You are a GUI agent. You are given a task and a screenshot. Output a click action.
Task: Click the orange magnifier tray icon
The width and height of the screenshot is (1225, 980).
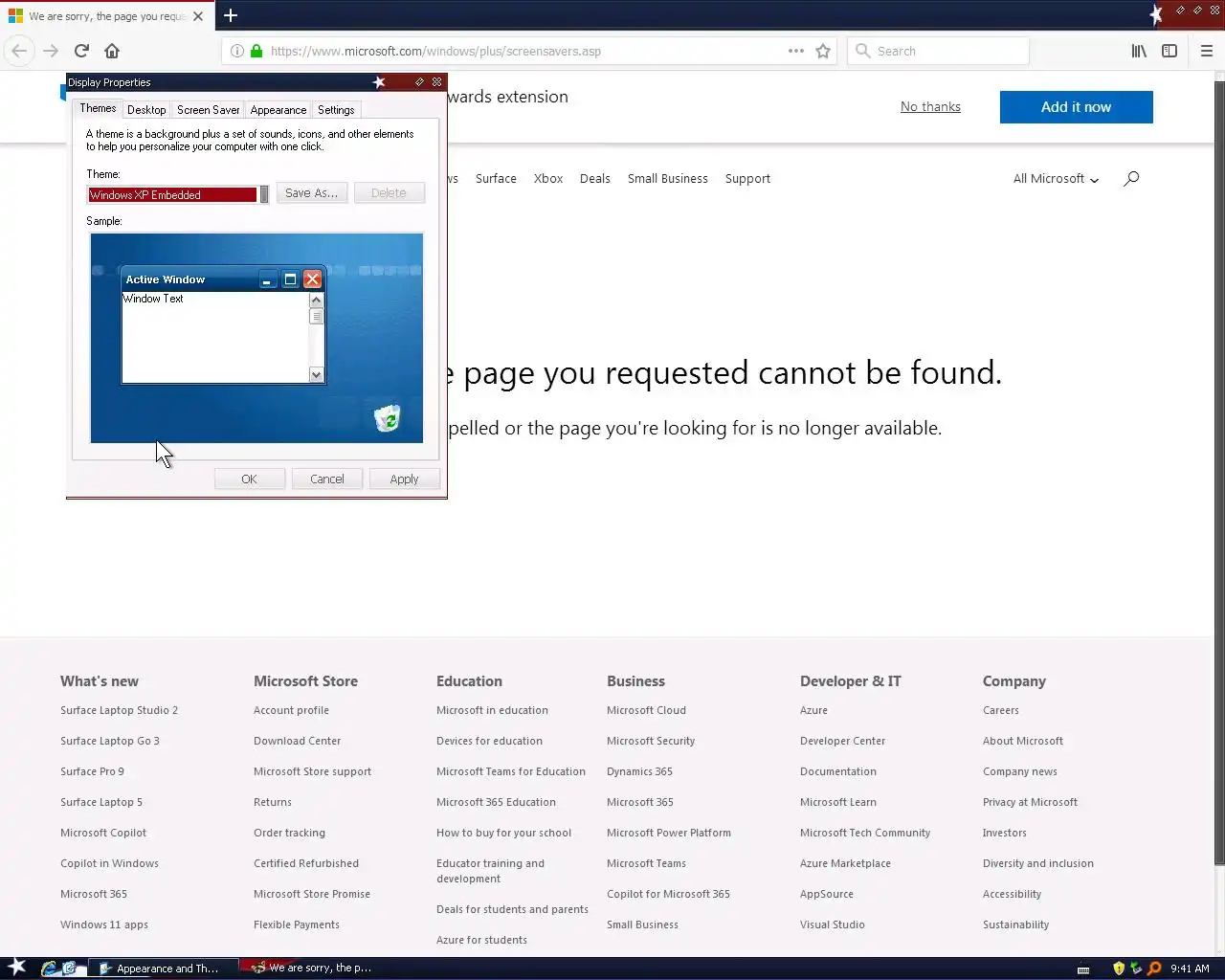[x=1154, y=969]
